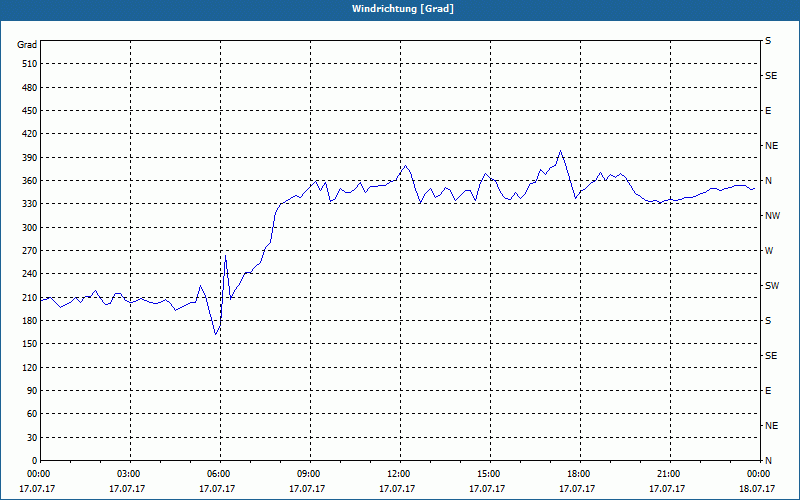Select the 450 y-axis tick label
800x500 pixels.
(30, 111)
